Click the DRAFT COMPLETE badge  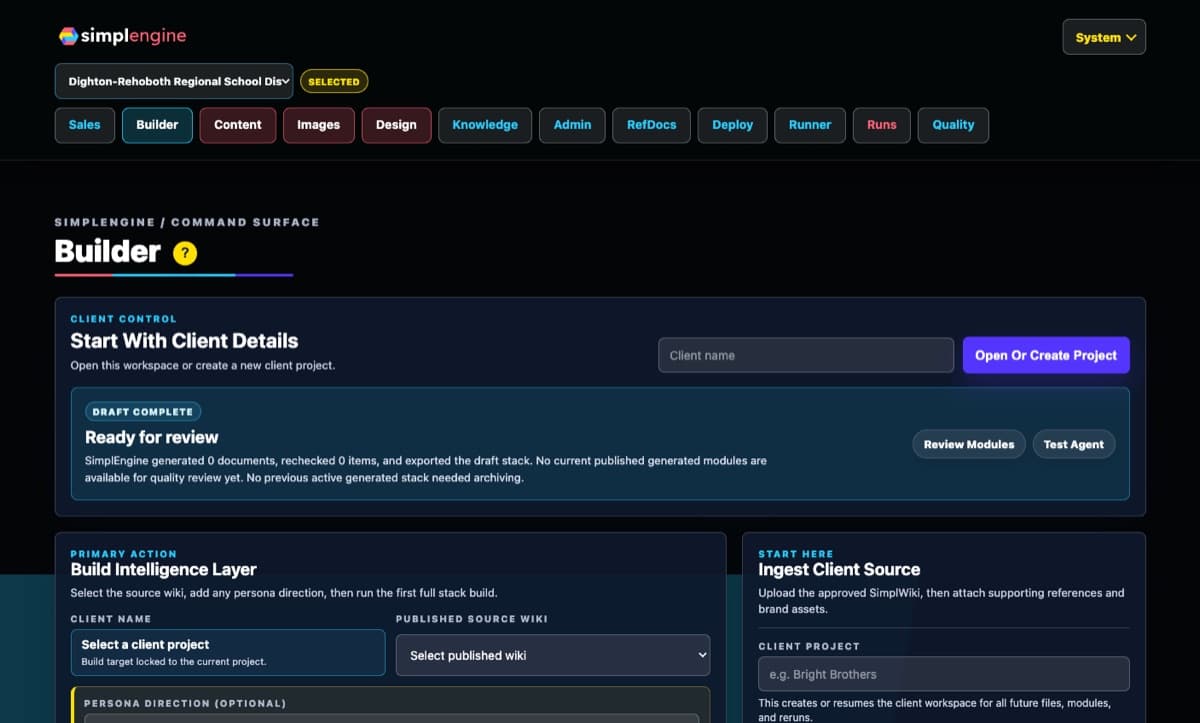point(143,412)
